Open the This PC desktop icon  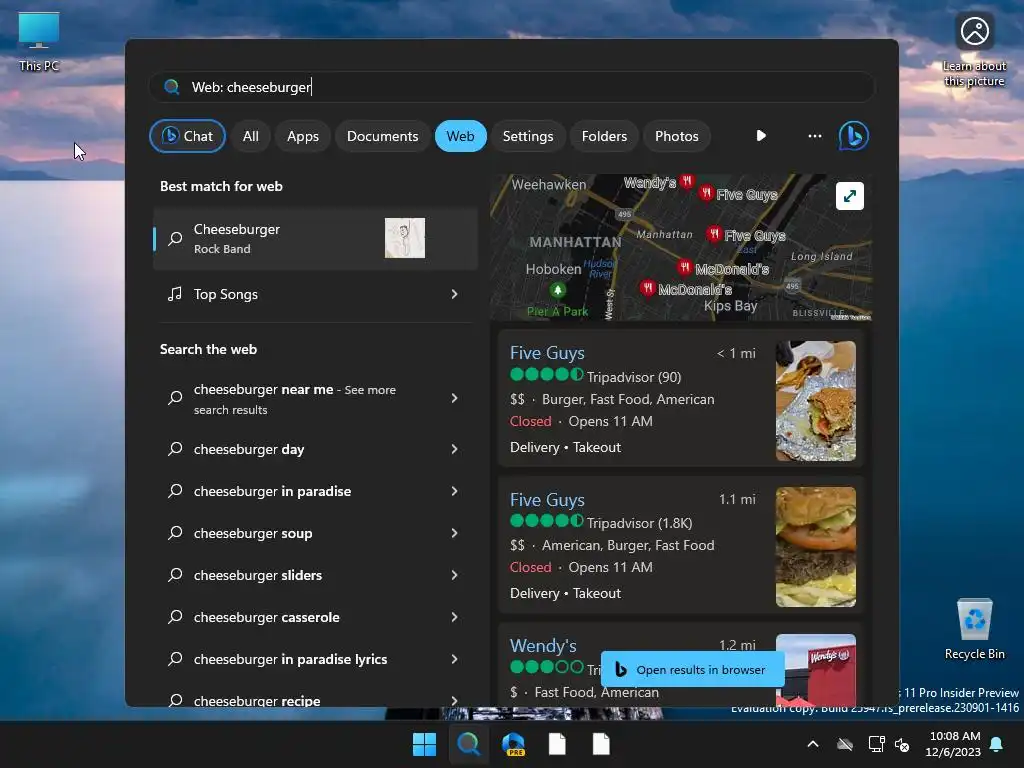(x=39, y=42)
